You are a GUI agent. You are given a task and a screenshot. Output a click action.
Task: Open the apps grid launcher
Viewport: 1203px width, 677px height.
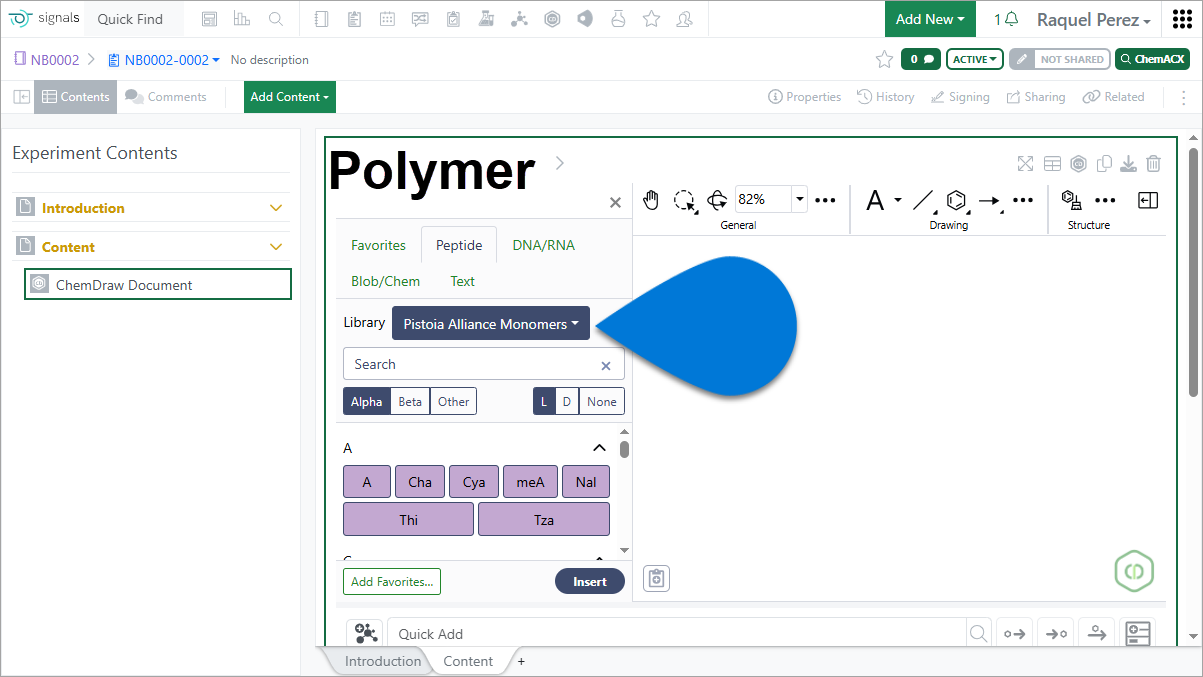(x=1181, y=19)
